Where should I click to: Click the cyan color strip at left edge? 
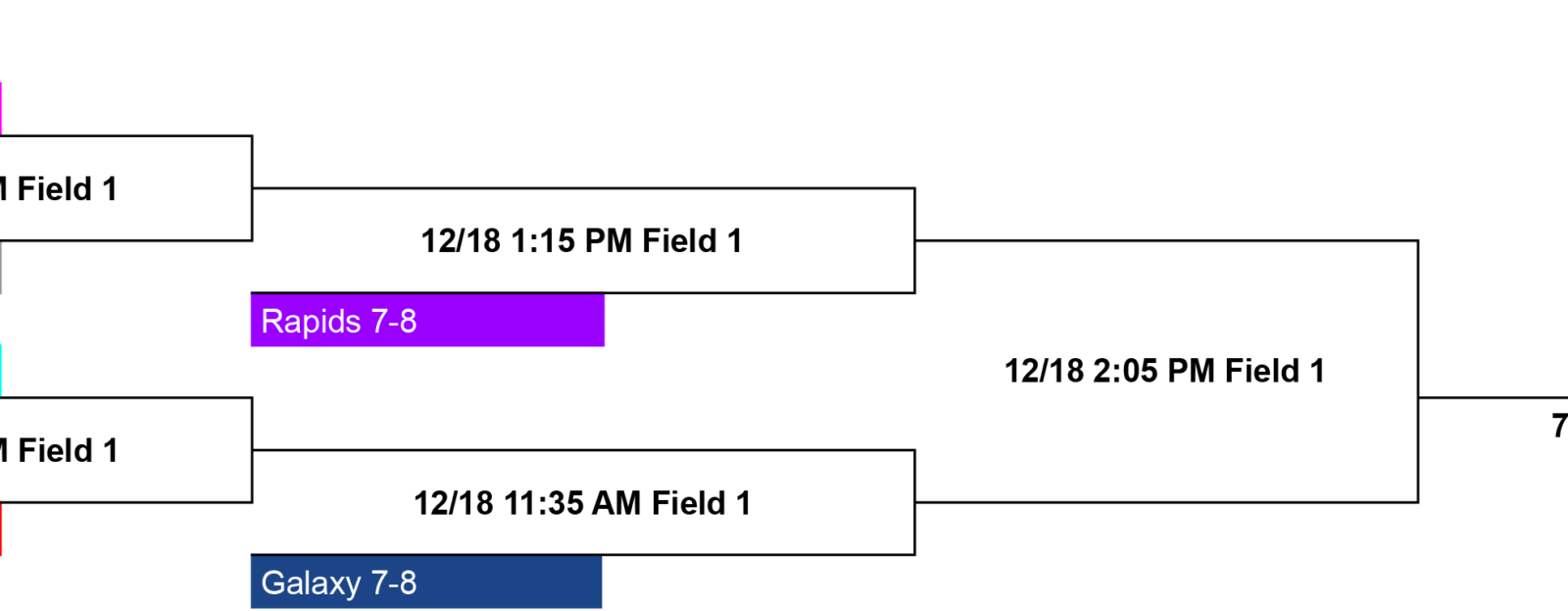[1, 371]
